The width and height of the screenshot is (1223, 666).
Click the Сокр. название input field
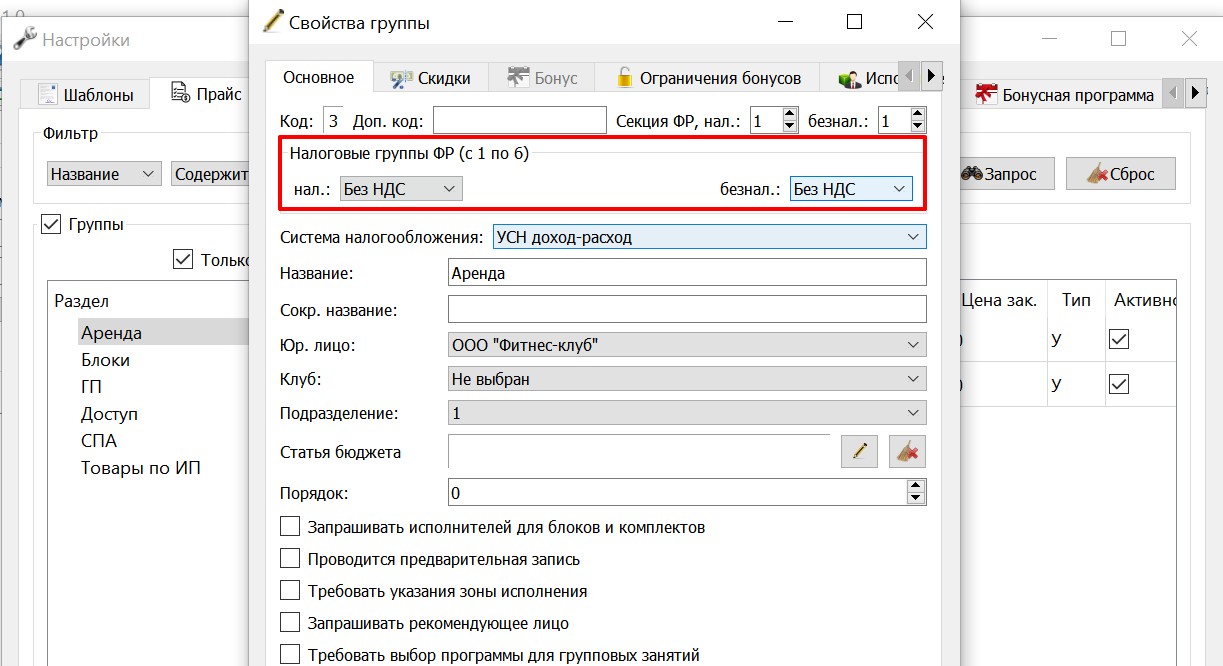pyautogui.click(x=687, y=309)
